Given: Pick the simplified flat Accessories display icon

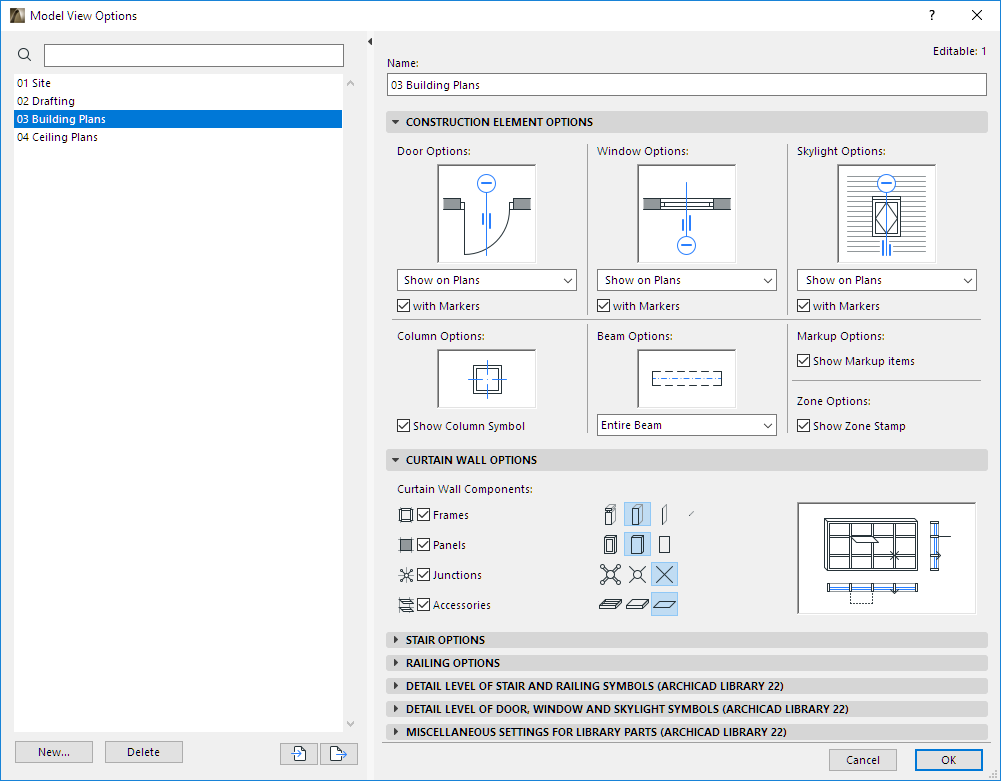Looking at the screenshot, I should coord(664,604).
